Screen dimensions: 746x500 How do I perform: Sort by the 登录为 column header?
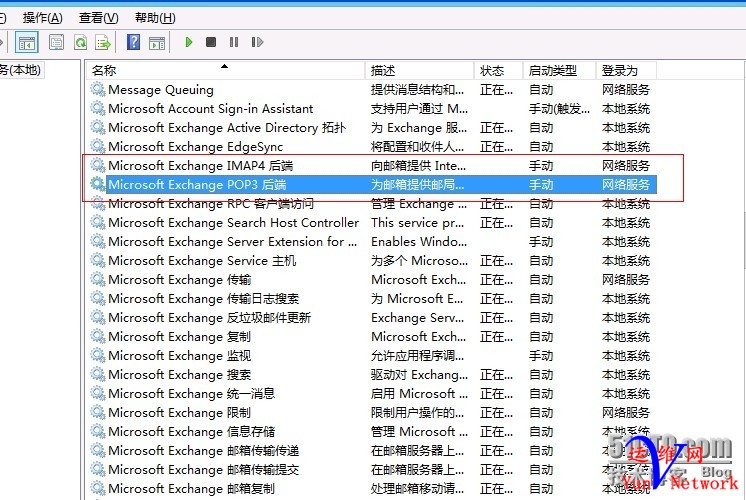[626, 70]
